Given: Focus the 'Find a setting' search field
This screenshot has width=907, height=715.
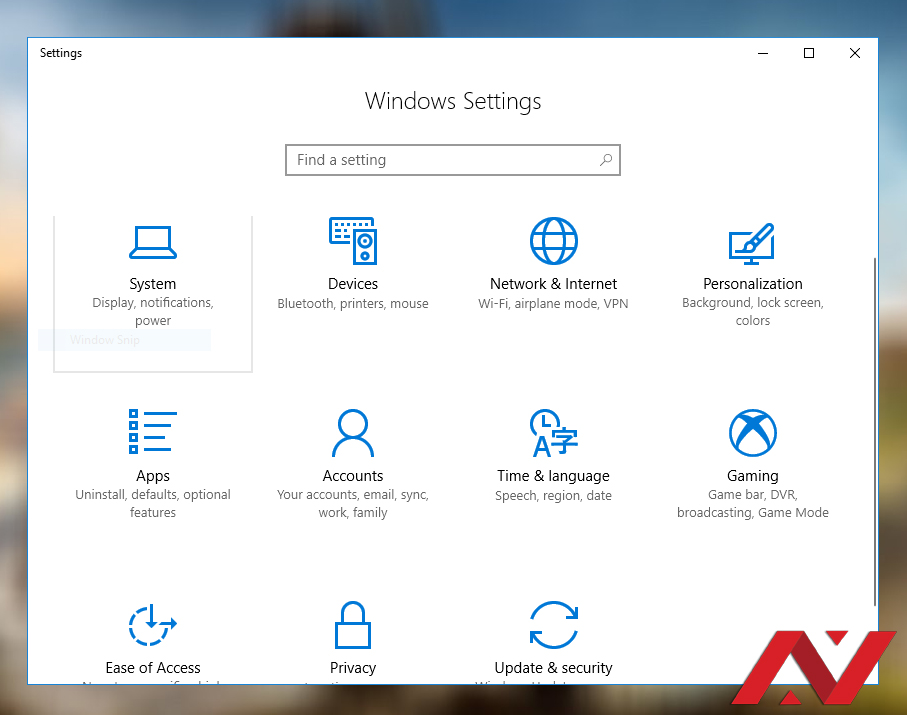Looking at the screenshot, I should click(x=440, y=160).
